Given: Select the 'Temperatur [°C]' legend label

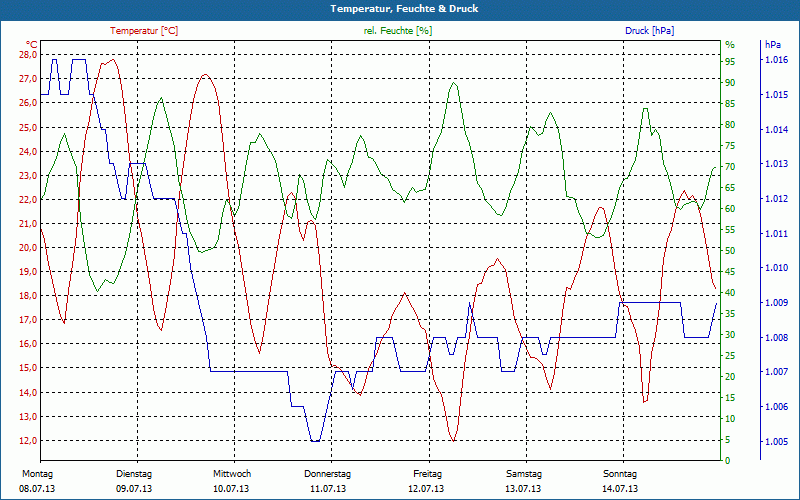Looking at the screenshot, I should 144,31.
